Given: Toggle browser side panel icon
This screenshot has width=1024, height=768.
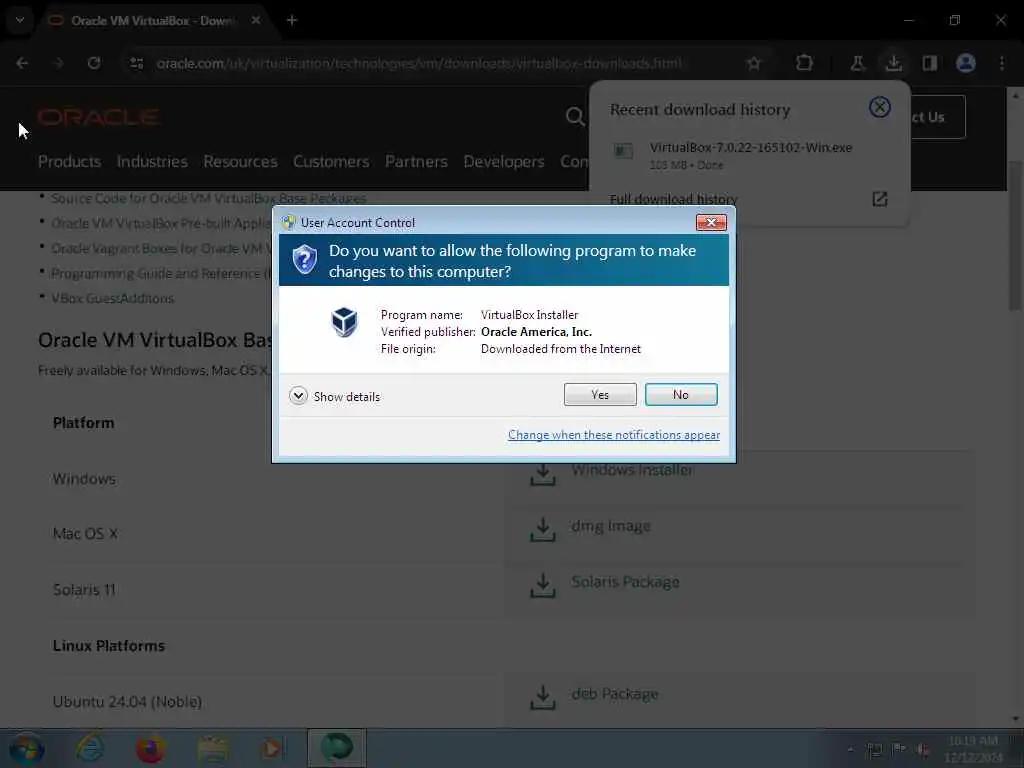Looking at the screenshot, I should (x=929, y=63).
